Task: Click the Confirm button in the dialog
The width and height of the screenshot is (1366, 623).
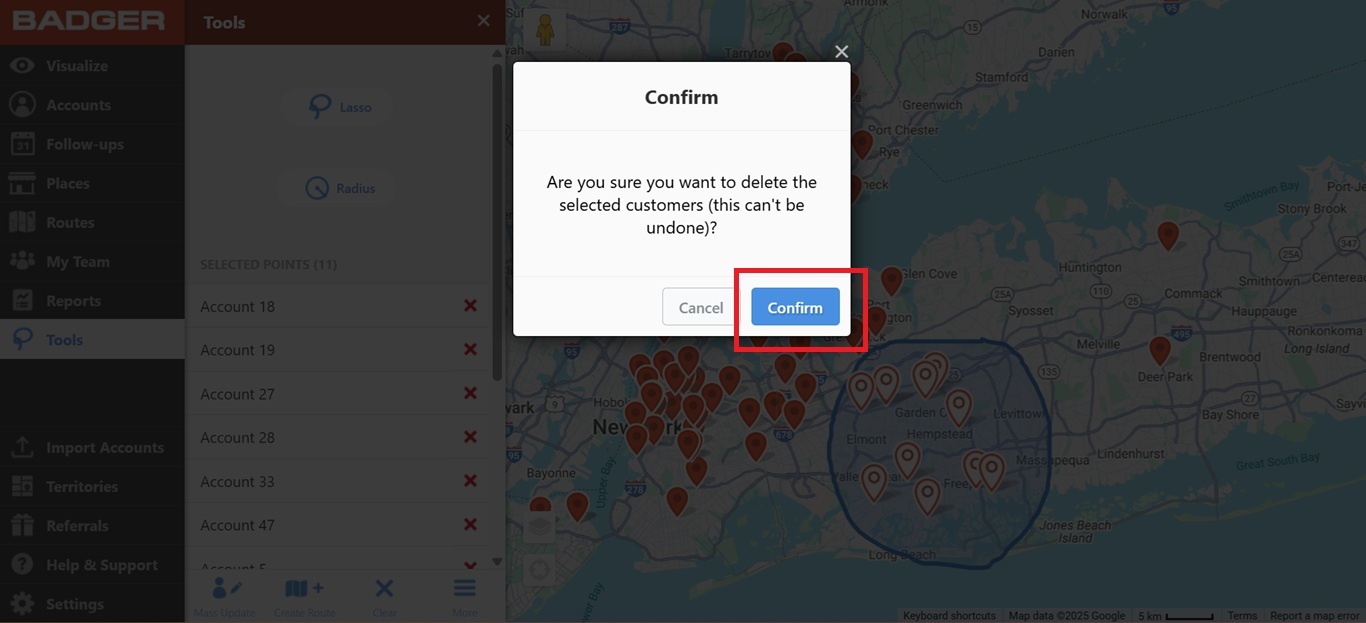Action: point(795,307)
